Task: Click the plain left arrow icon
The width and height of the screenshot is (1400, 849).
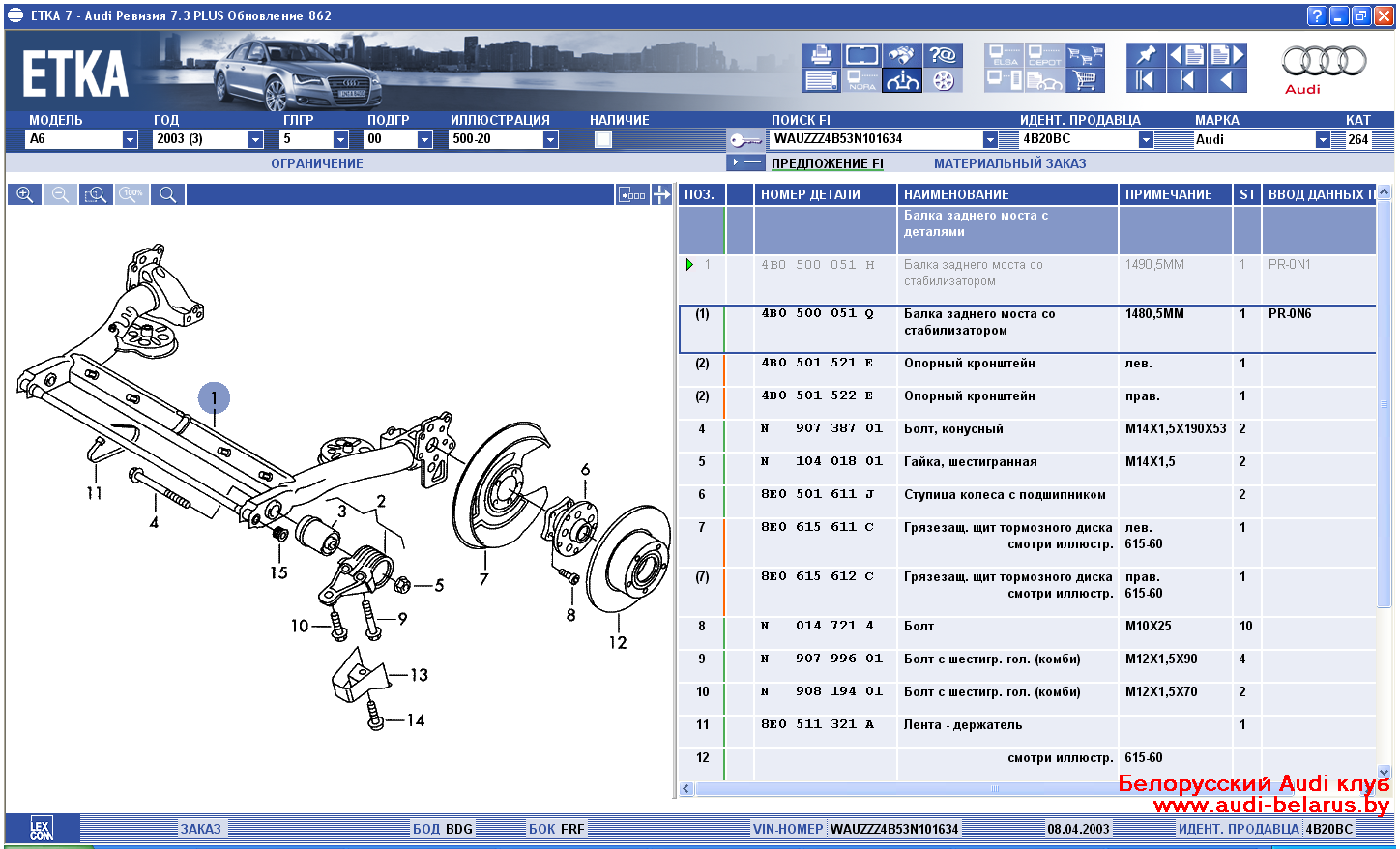Action: tap(1227, 80)
